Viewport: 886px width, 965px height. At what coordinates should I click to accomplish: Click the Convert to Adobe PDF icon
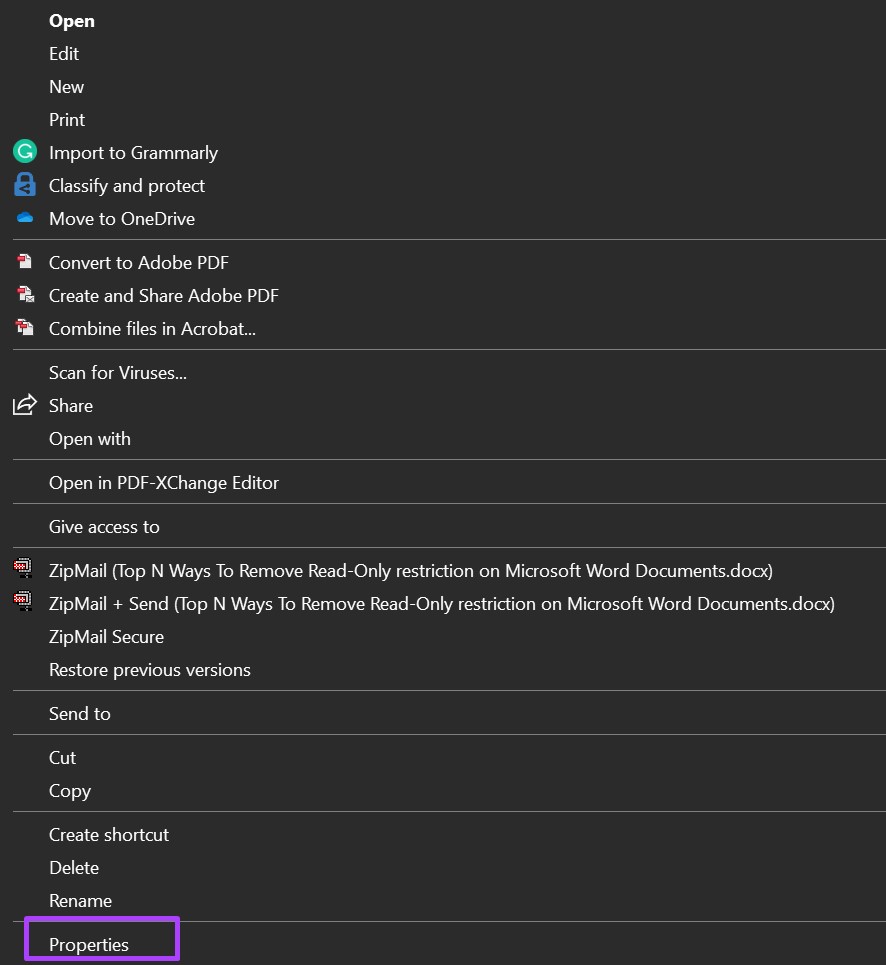25,262
